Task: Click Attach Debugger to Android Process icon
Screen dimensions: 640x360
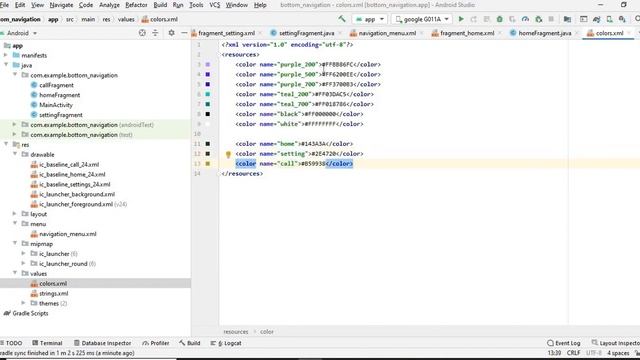Action: (538, 19)
